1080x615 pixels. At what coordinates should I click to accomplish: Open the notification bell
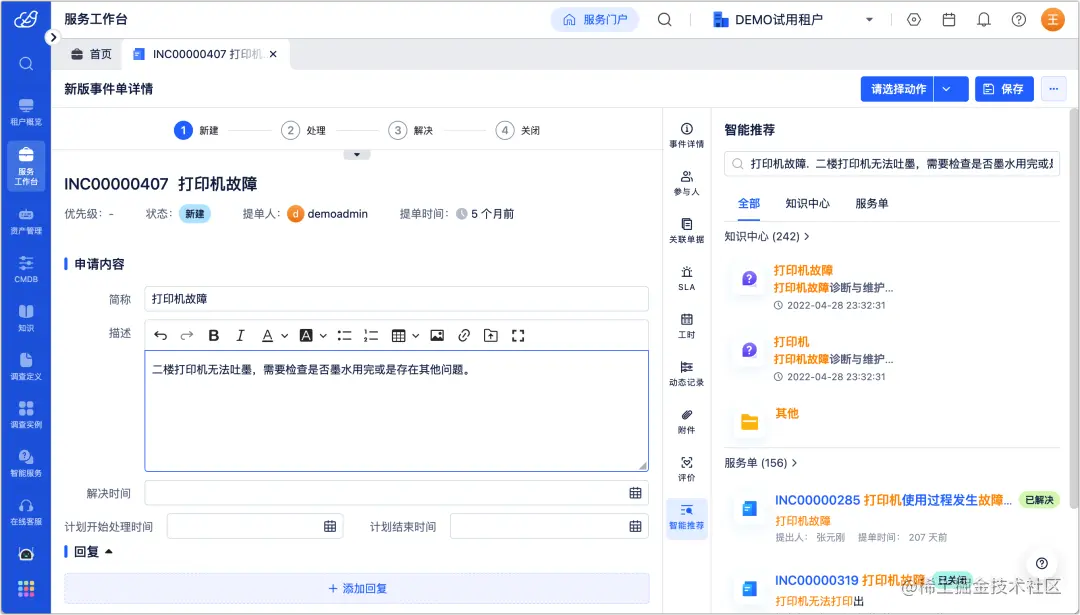(x=984, y=18)
